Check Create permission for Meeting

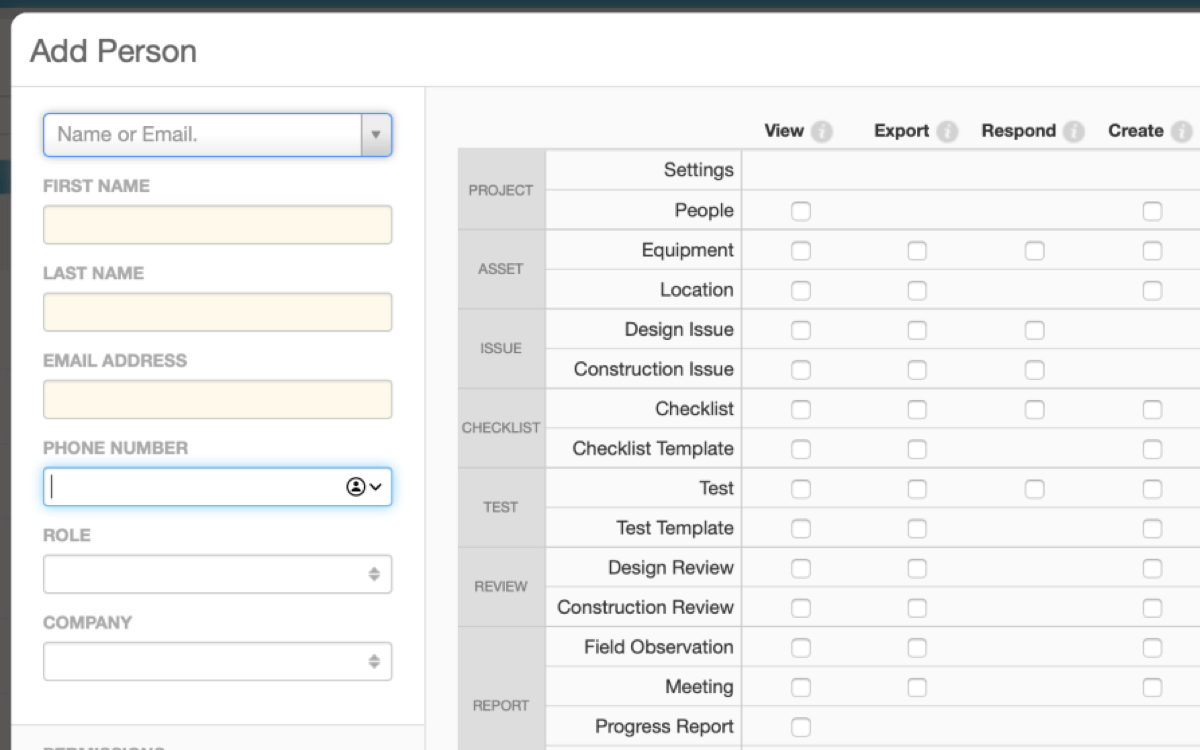[1153, 687]
